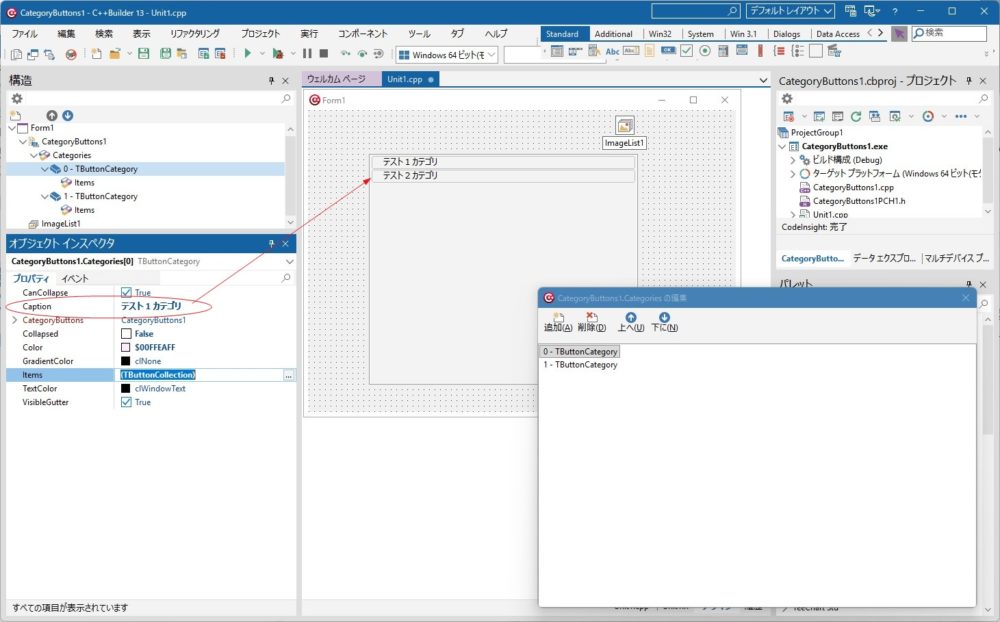Switch to the イベント tab in Object Inspector
Viewport: 1000px width, 622px height.
pyautogui.click(x=75, y=278)
